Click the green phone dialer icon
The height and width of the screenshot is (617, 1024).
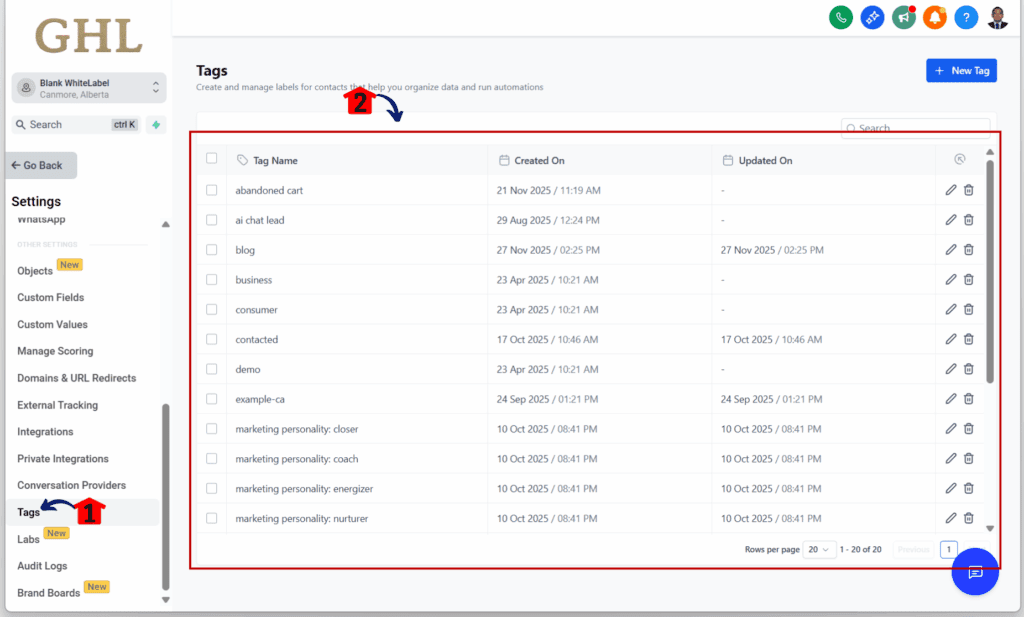tap(841, 17)
